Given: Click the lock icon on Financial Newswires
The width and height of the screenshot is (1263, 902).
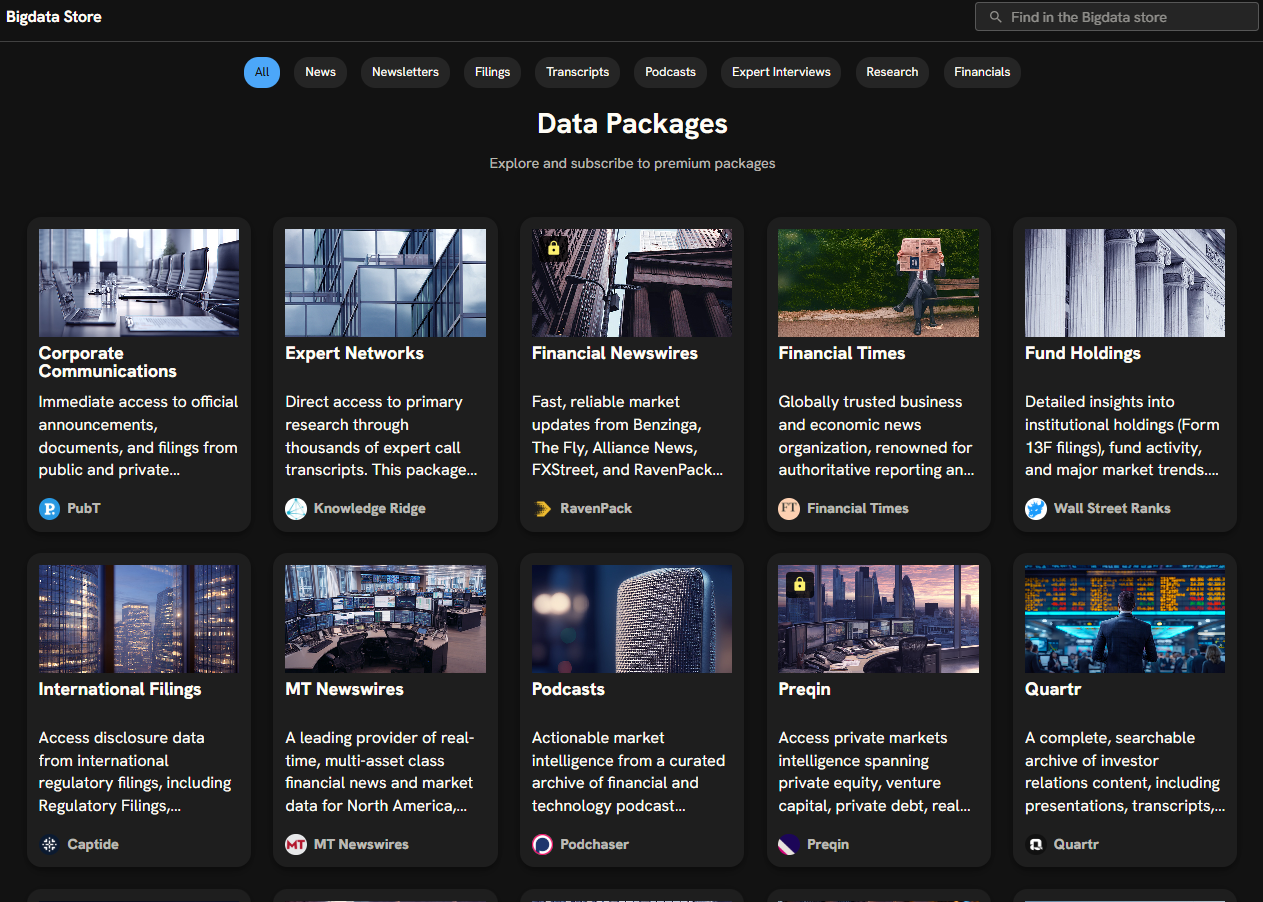Looking at the screenshot, I should coord(553,248).
